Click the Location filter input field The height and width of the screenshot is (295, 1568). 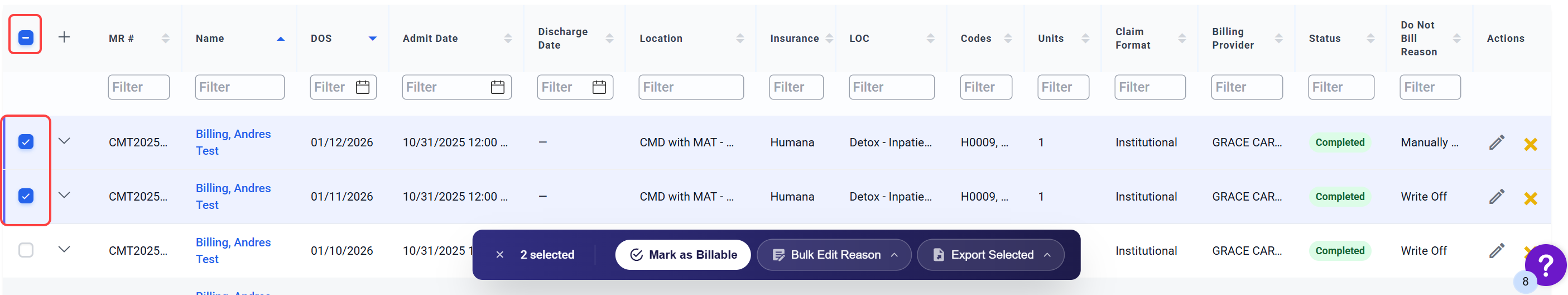tap(690, 87)
